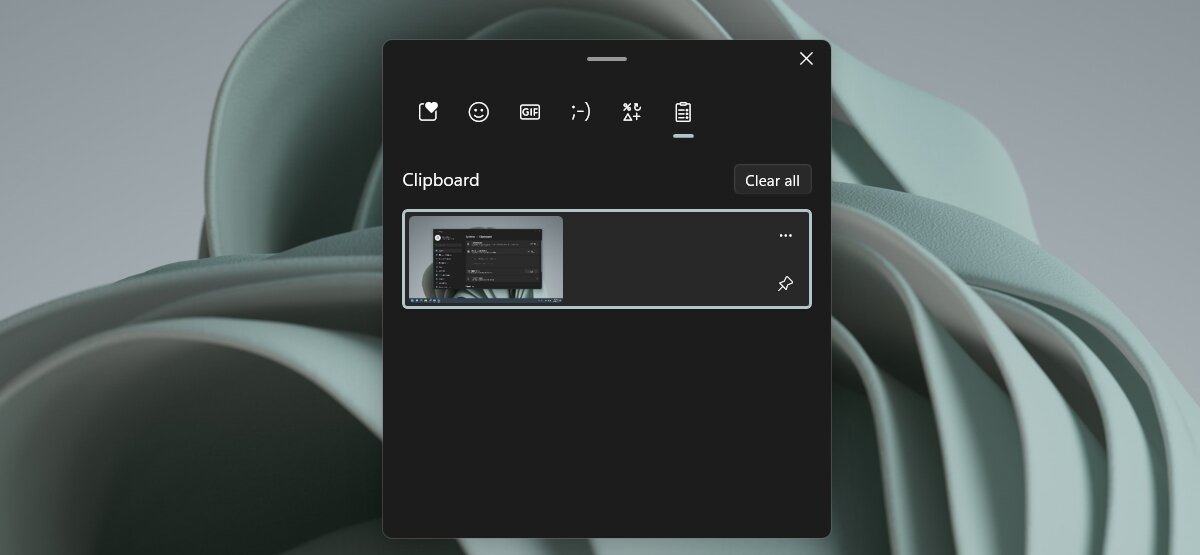Click the Clear all button
The height and width of the screenshot is (555, 1200).
[772, 180]
